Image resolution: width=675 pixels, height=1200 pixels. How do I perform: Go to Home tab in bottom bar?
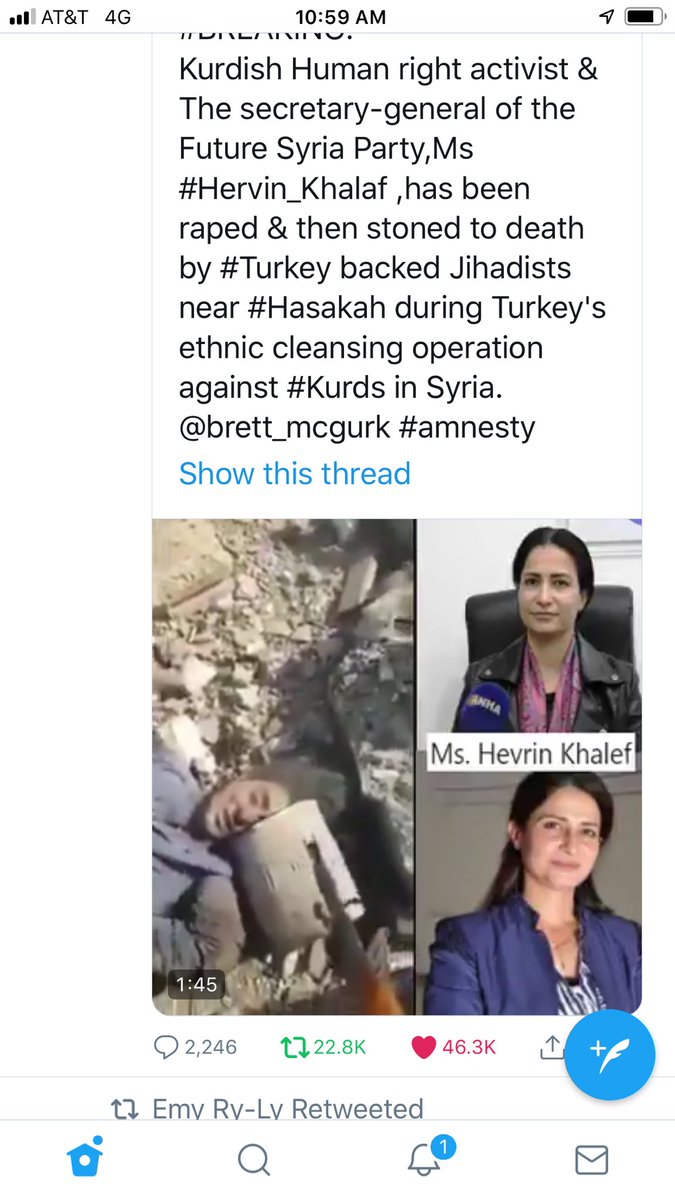[85, 1159]
